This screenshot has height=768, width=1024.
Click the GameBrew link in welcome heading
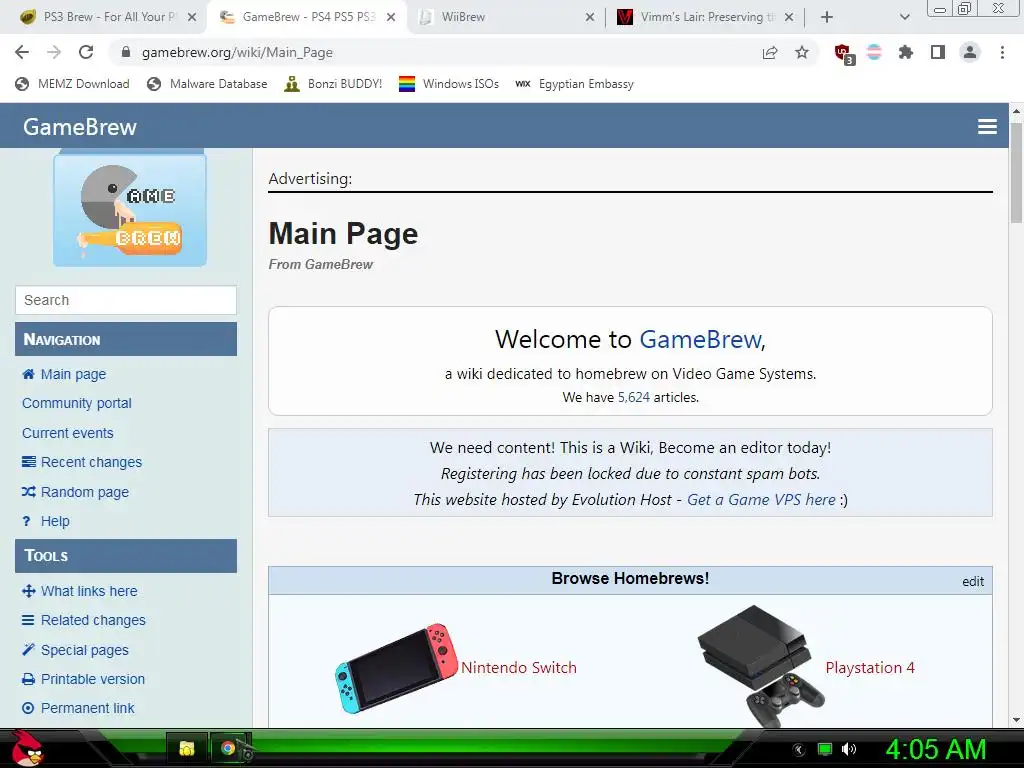click(x=700, y=340)
